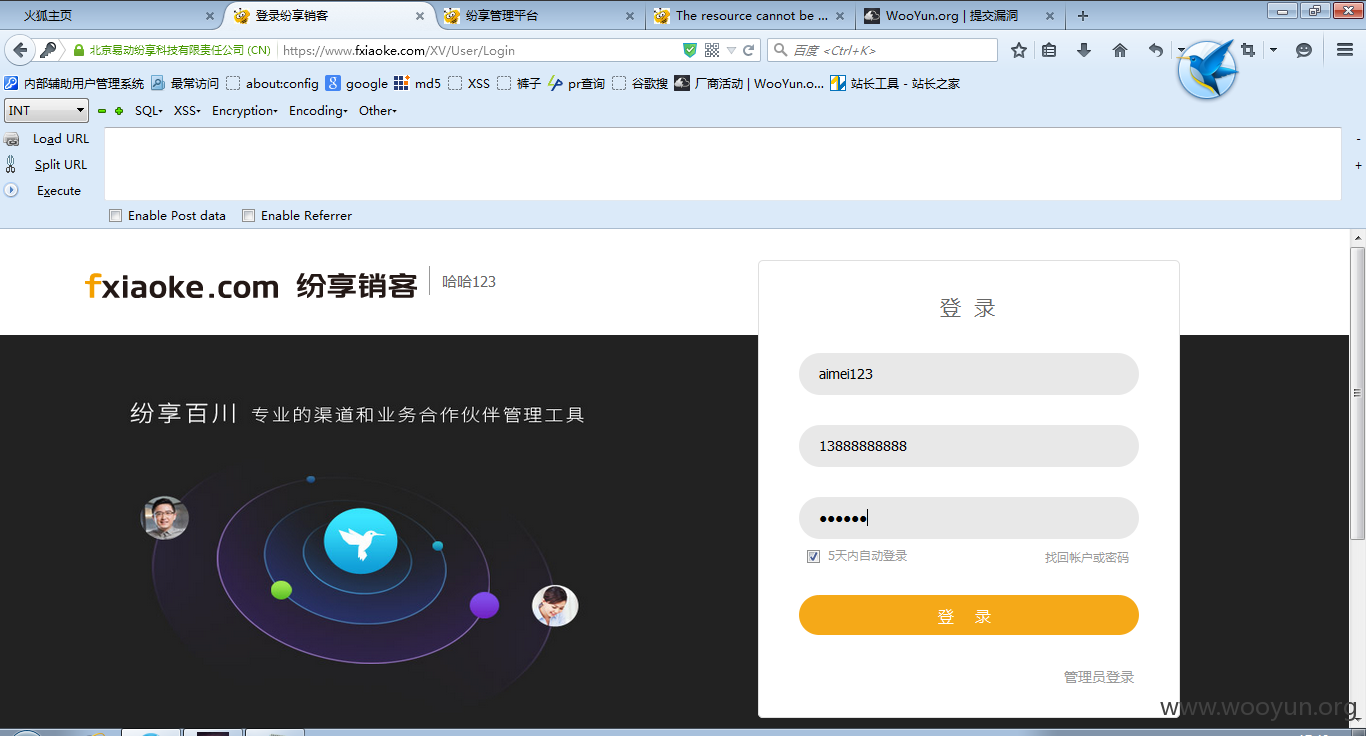Click the magnifier icon in the search box

780,50
